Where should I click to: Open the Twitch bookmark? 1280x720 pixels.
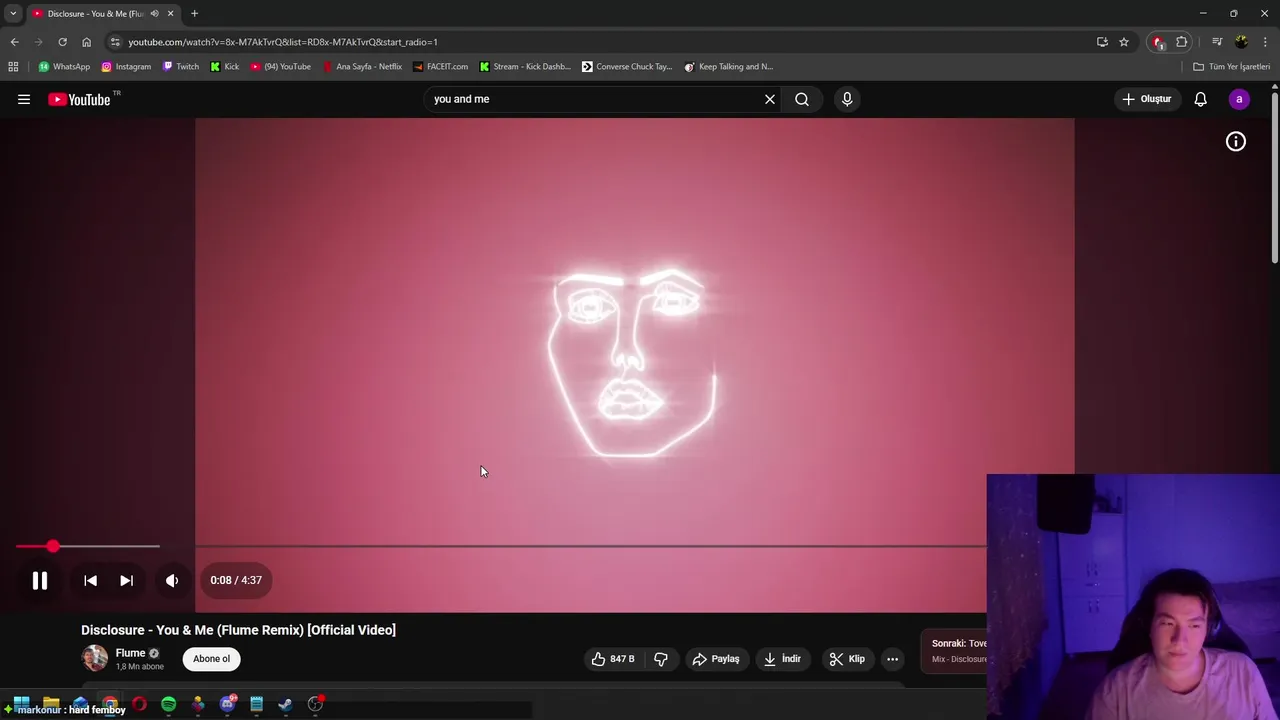pos(180,67)
